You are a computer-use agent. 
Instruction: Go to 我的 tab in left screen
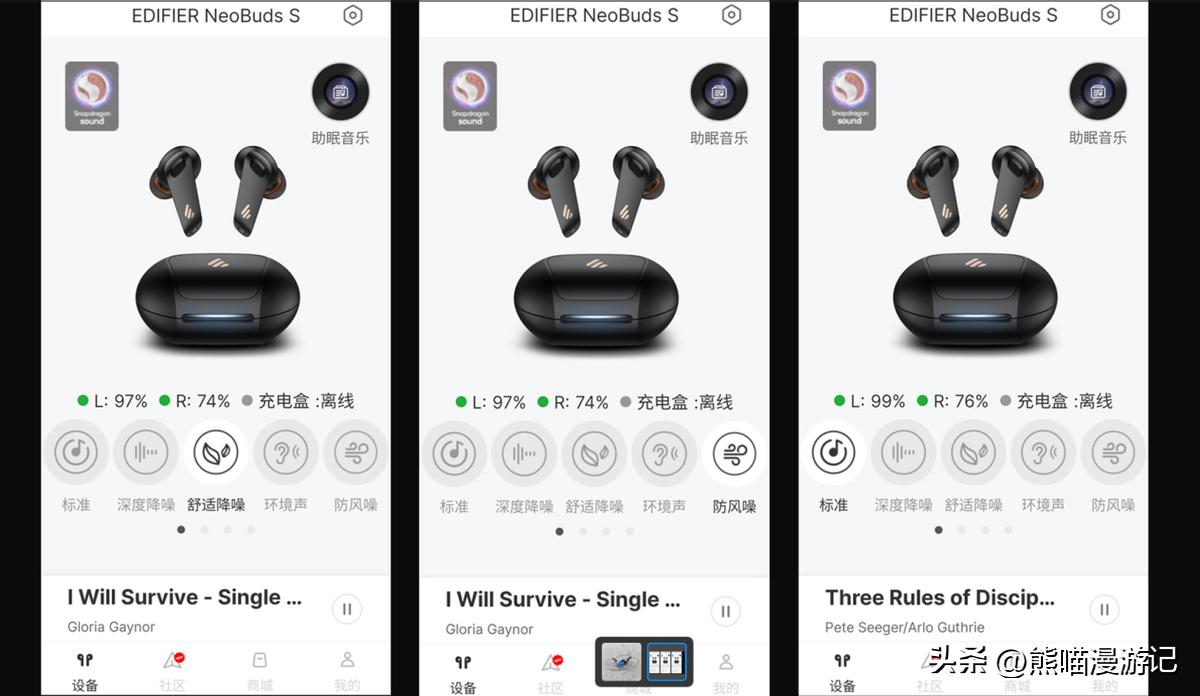click(x=347, y=671)
